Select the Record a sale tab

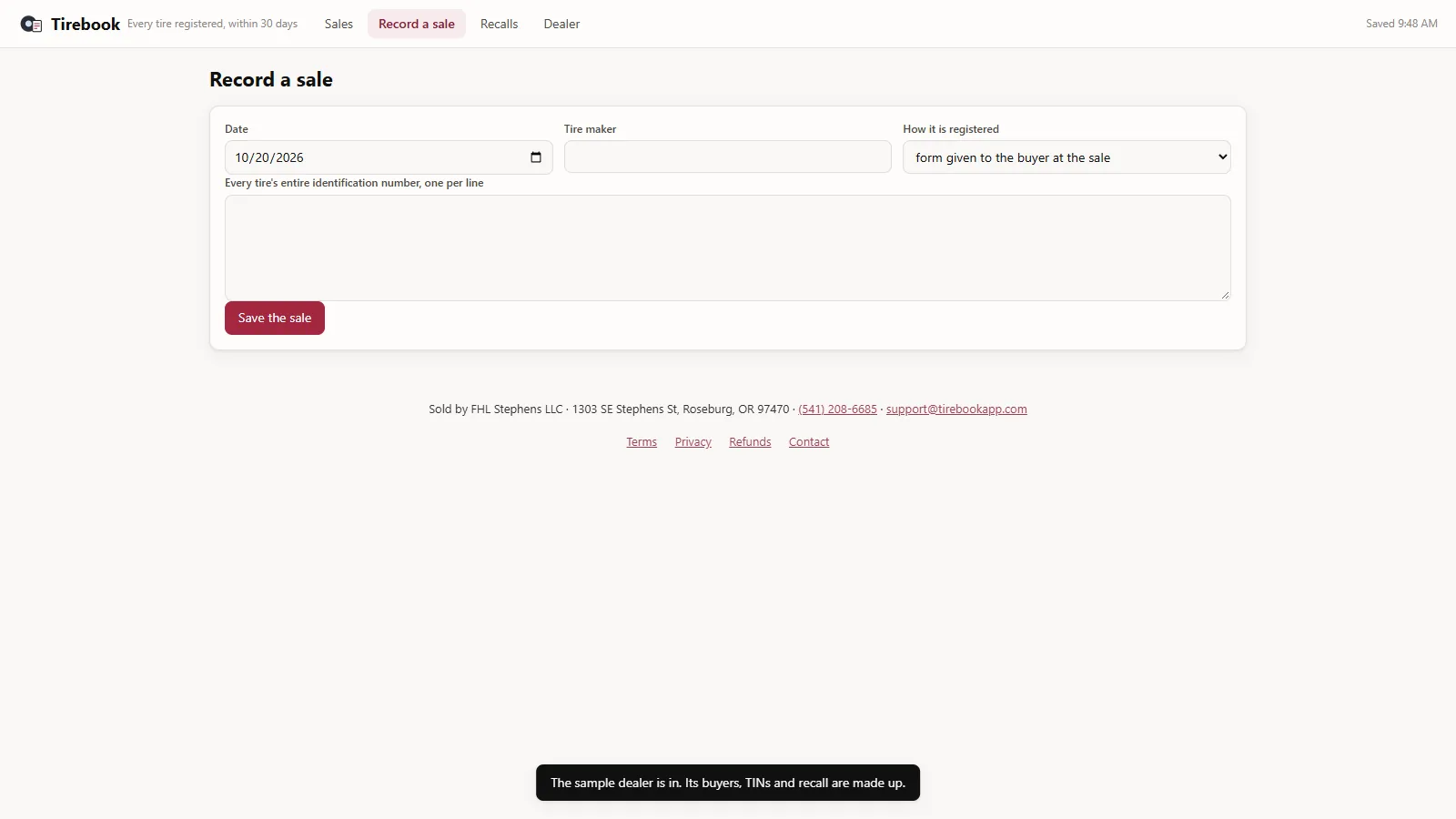[x=417, y=24]
